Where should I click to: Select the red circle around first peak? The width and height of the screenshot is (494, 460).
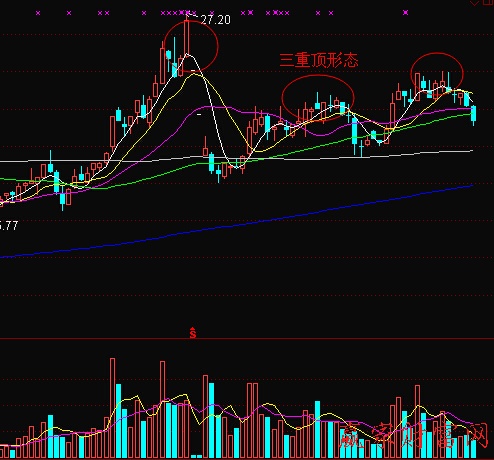click(x=191, y=46)
